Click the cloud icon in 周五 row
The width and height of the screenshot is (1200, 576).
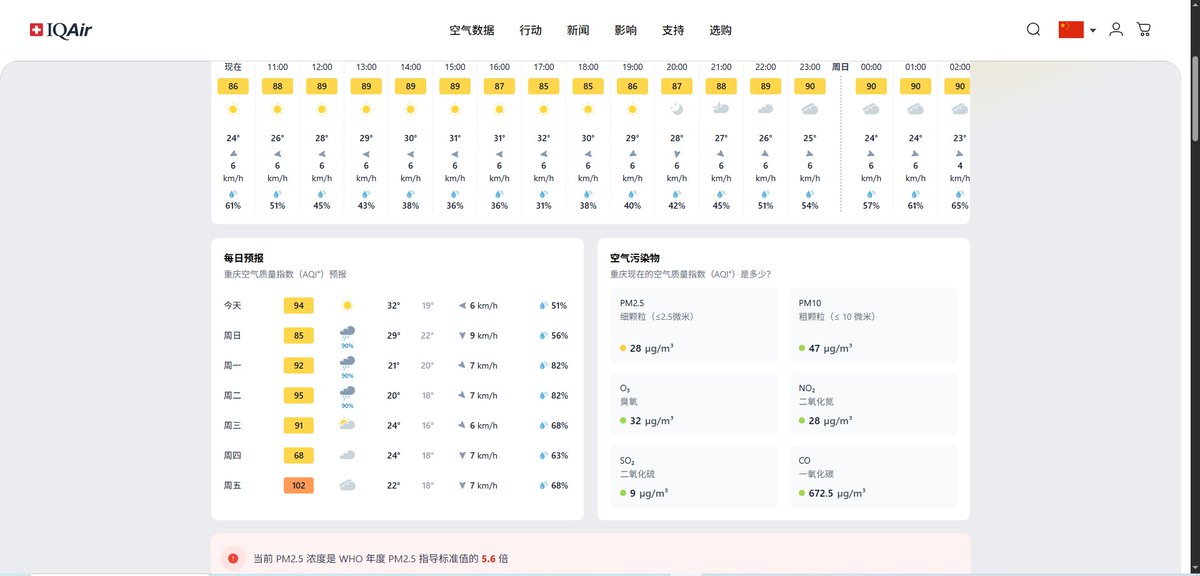click(347, 485)
